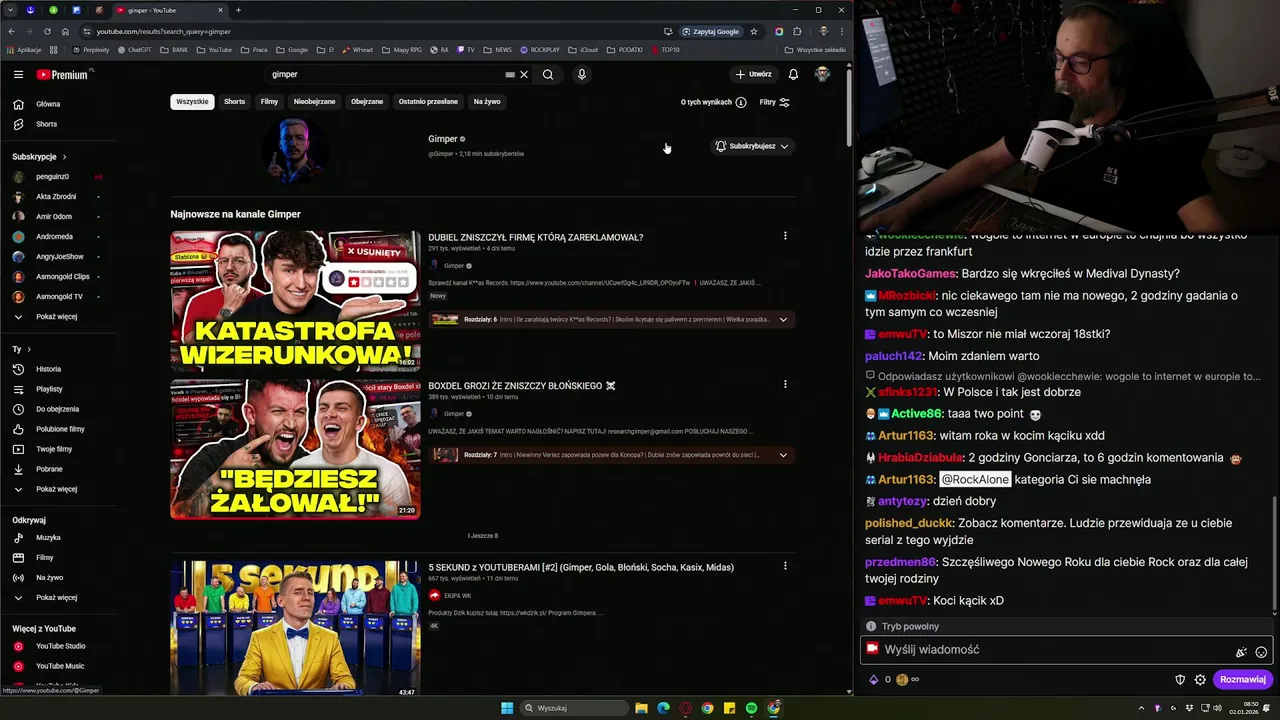Open Historia in the sidebar
Image resolution: width=1280 pixels, height=720 pixels.
(48, 369)
